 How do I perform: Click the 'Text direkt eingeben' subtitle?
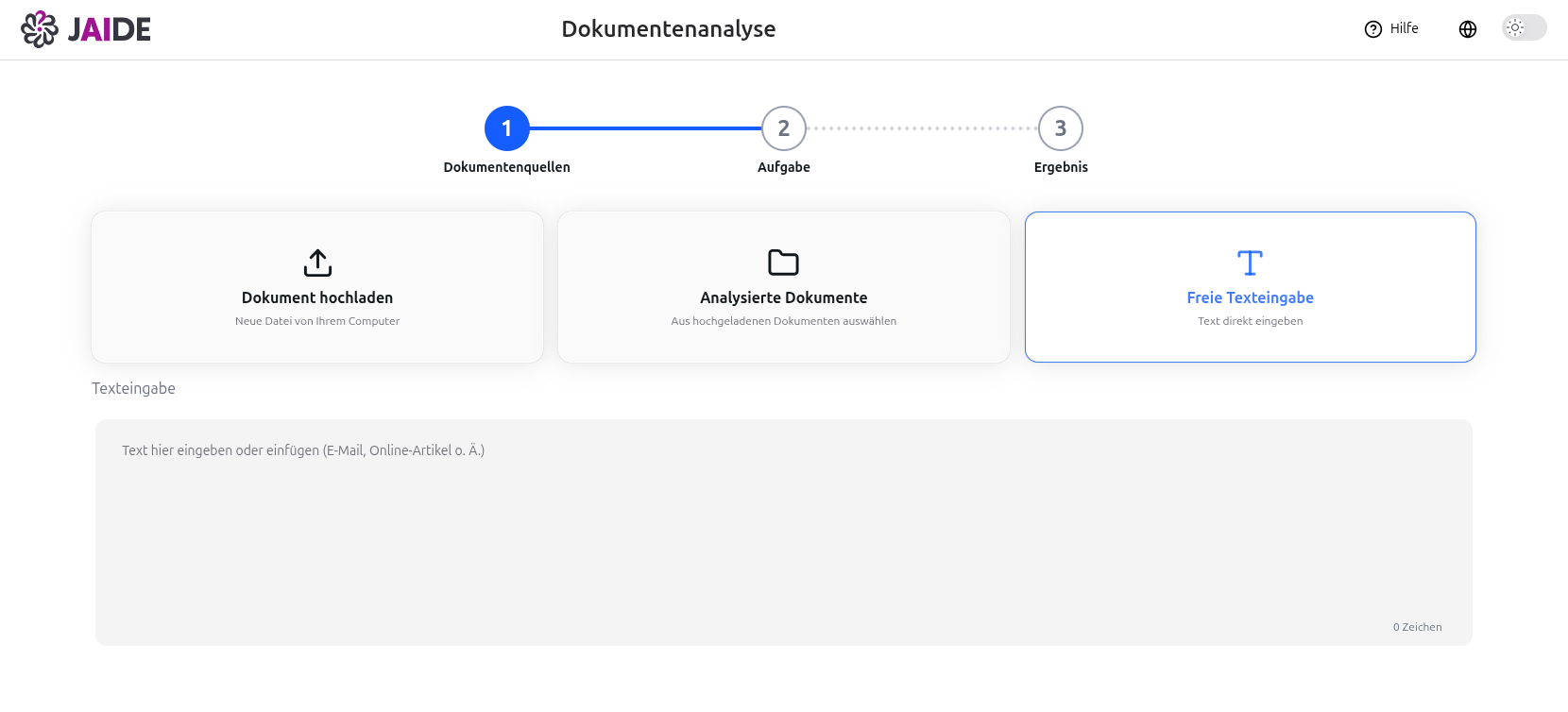click(x=1251, y=321)
